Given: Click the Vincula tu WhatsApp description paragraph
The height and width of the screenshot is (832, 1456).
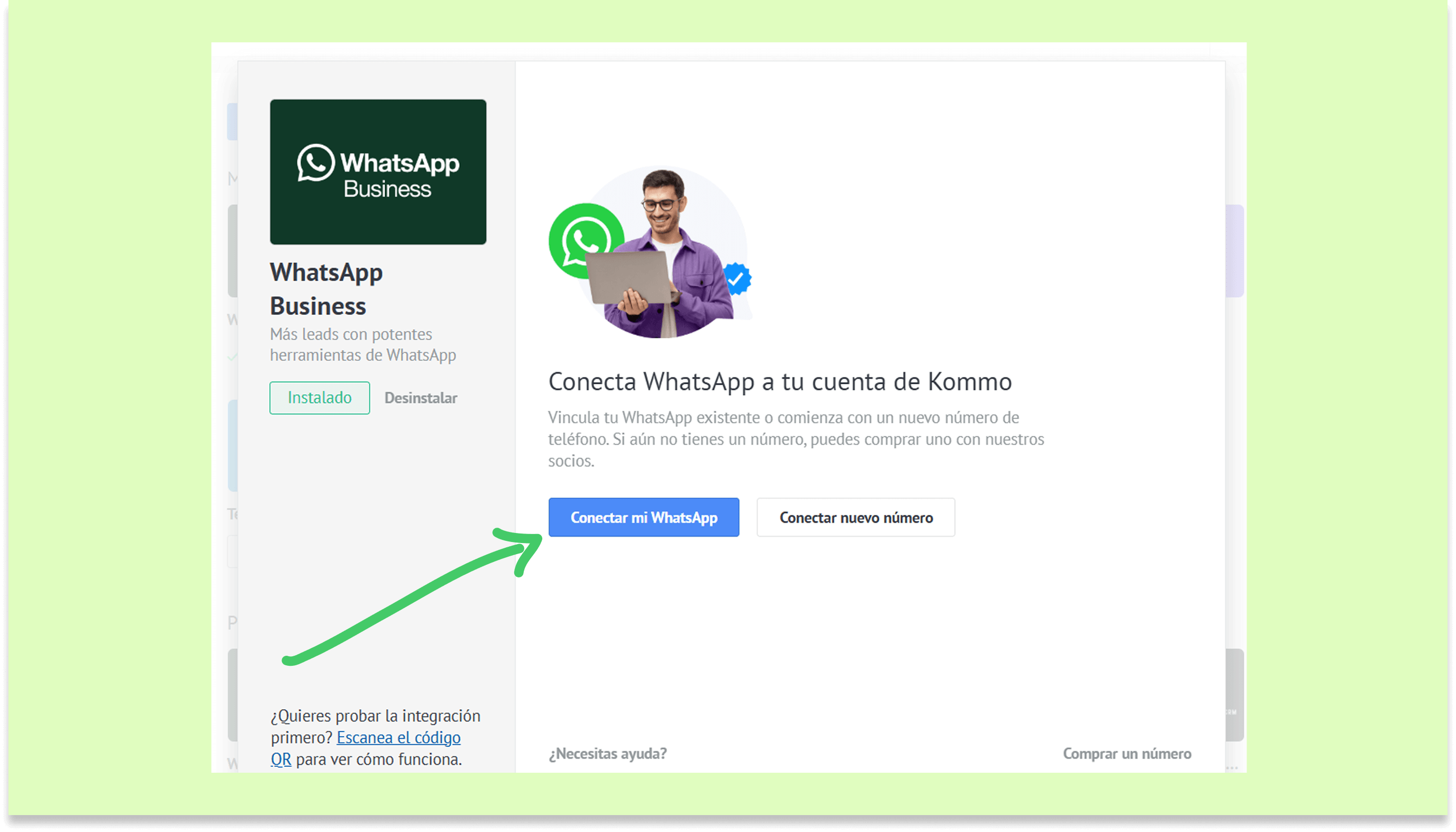Looking at the screenshot, I should 795,439.
